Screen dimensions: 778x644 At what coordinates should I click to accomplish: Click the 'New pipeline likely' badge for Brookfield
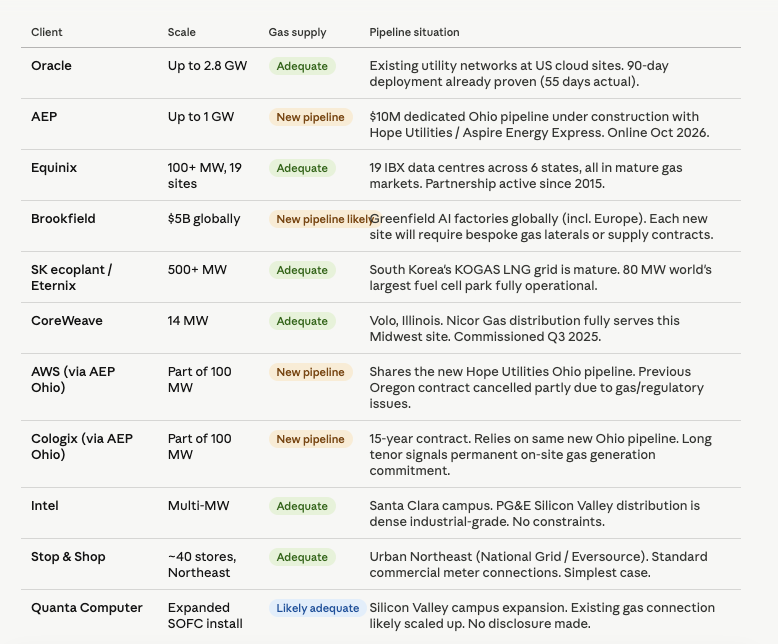point(325,219)
